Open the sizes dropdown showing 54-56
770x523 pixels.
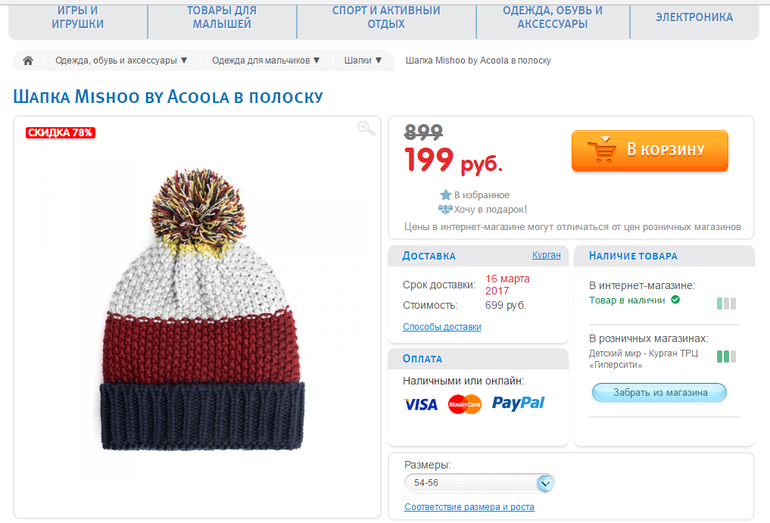(x=479, y=484)
